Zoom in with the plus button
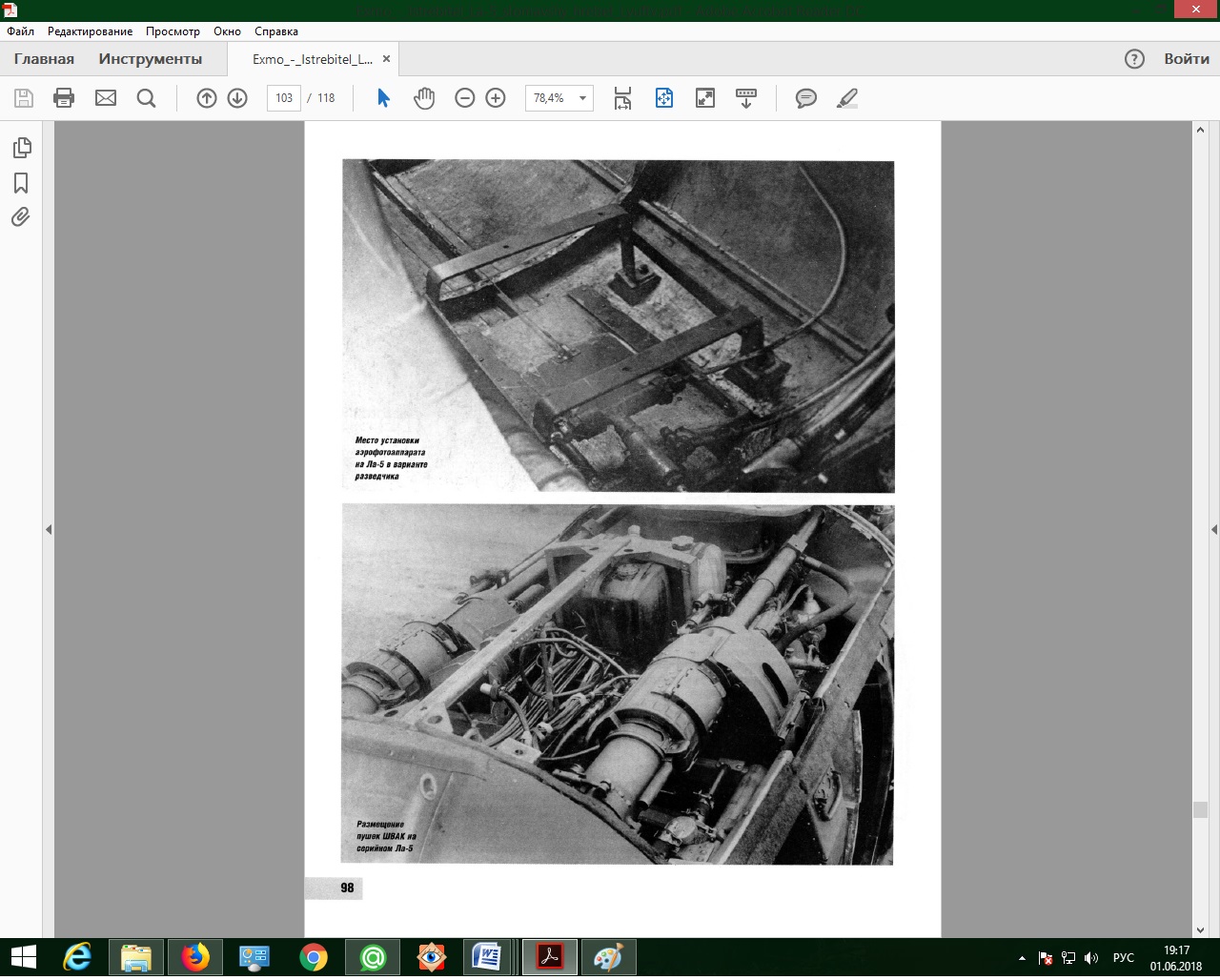Image resolution: width=1220 pixels, height=980 pixels. (x=496, y=98)
